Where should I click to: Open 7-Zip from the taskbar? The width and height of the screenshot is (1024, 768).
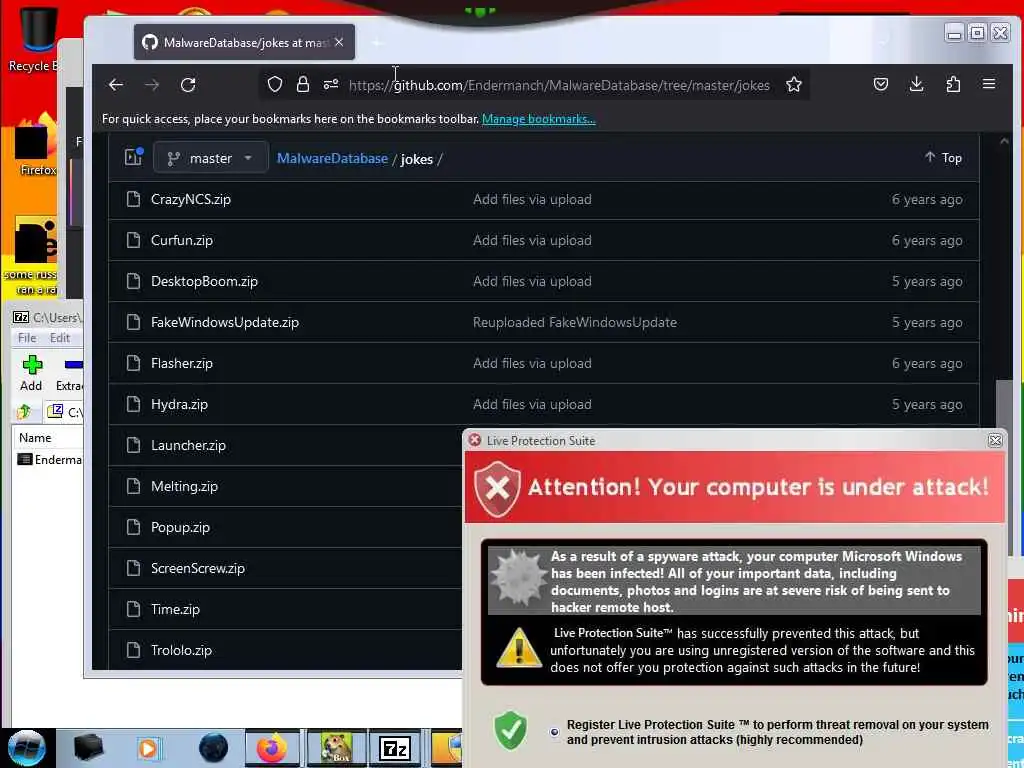[394, 749]
